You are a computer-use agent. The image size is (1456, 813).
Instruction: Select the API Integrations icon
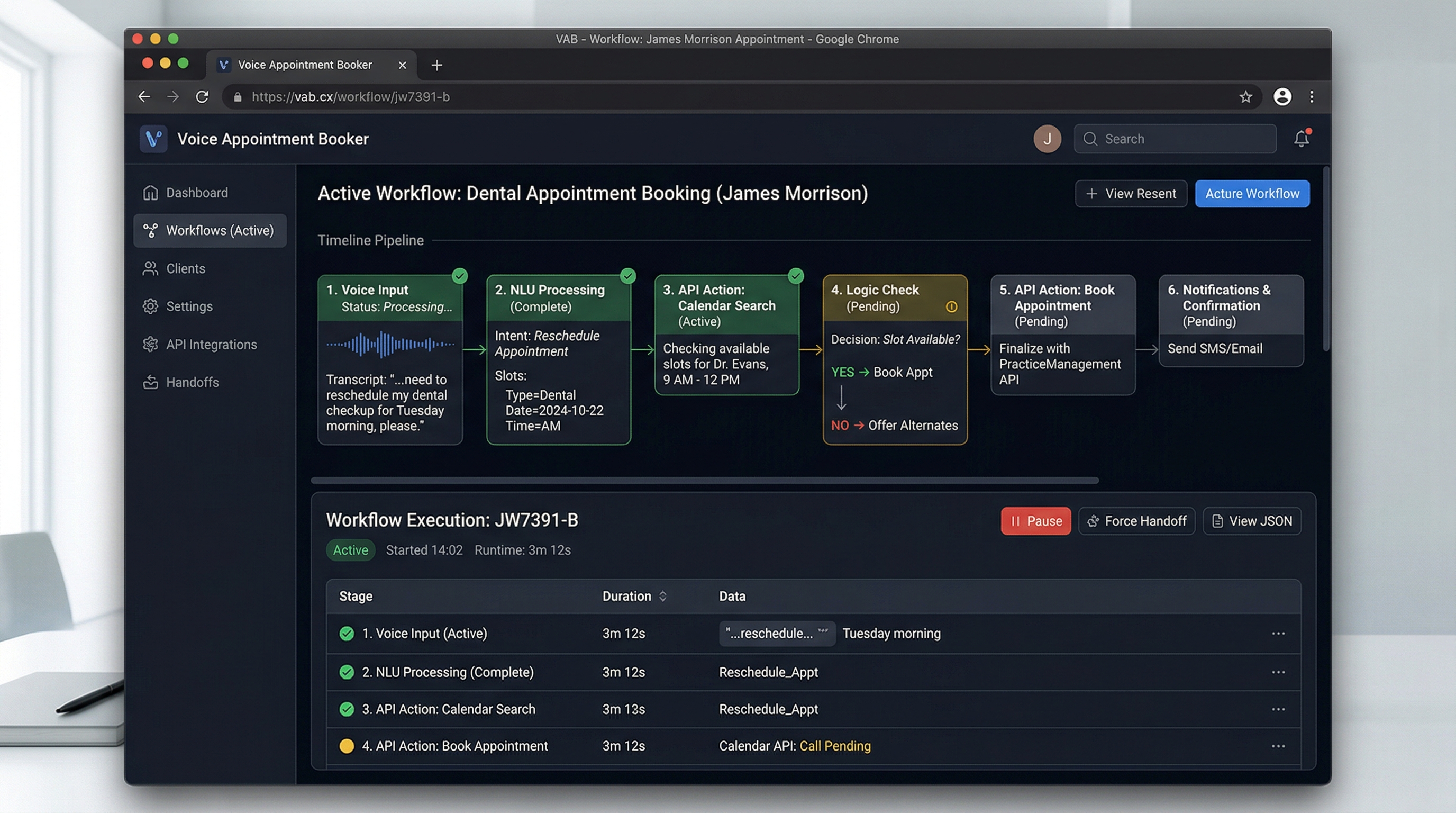[150, 345]
